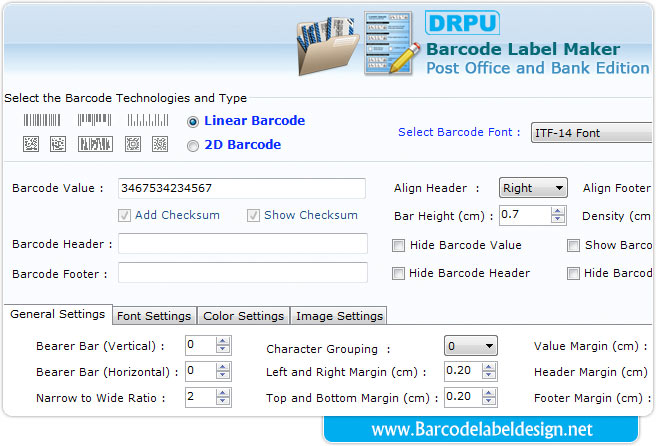The width and height of the screenshot is (656, 446).
Task: Increase Bar Height using up arrow
Action: click(557, 211)
